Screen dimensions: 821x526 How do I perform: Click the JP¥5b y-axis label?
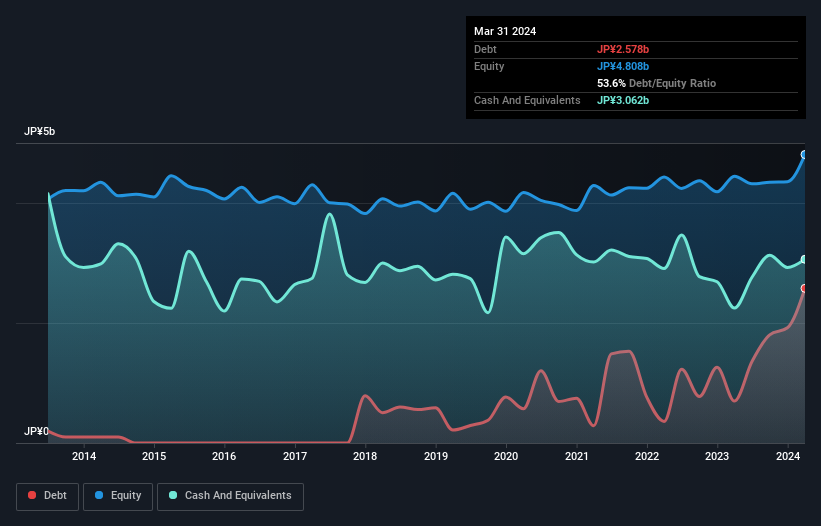[x=39, y=131]
